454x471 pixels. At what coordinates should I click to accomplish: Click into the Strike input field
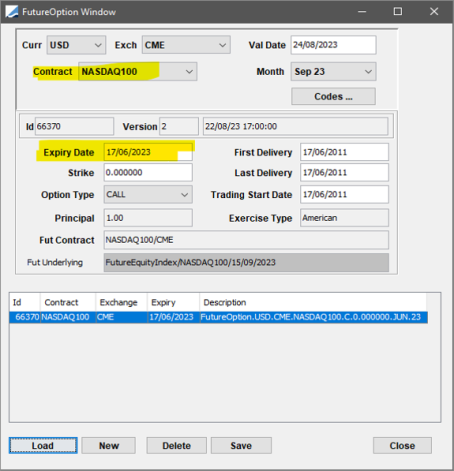148,172
